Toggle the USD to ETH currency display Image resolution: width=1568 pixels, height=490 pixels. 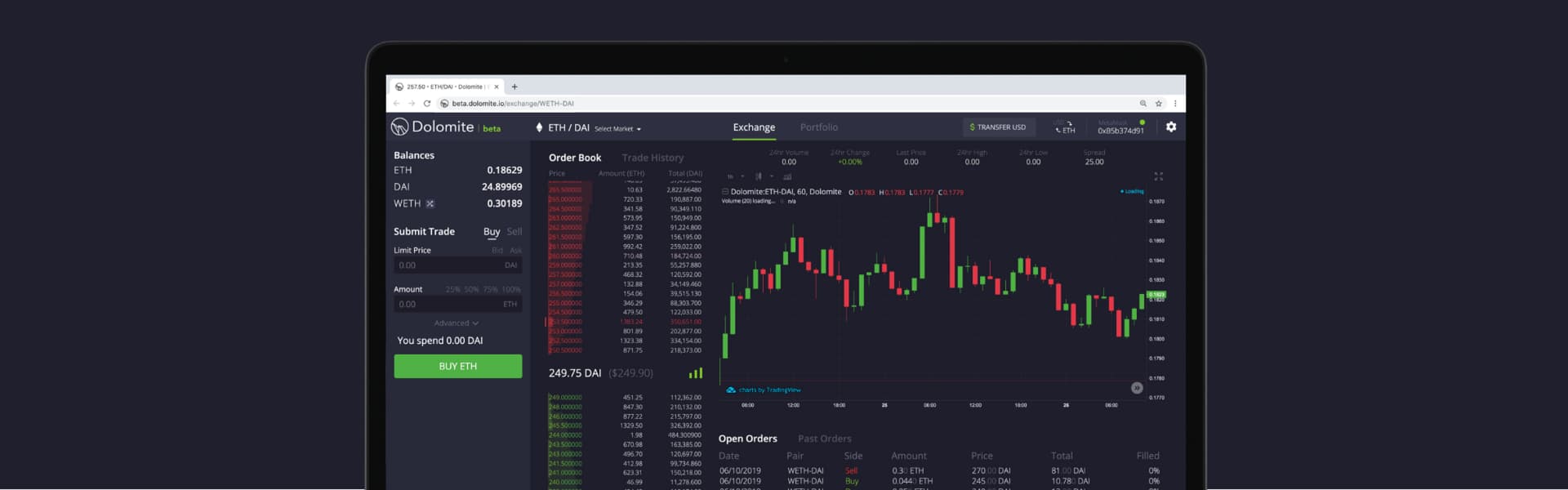(x=1064, y=127)
